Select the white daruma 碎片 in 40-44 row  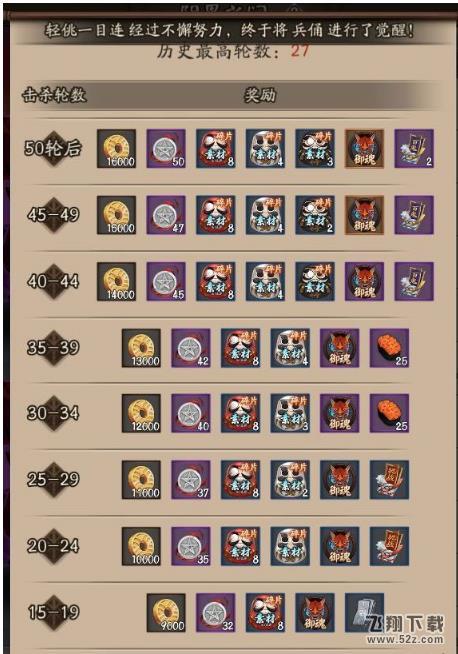(x=265, y=281)
